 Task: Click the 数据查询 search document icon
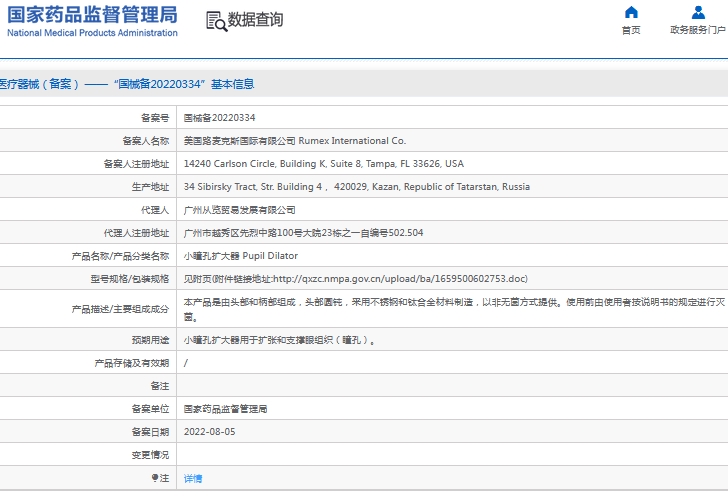(x=215, y=21)
